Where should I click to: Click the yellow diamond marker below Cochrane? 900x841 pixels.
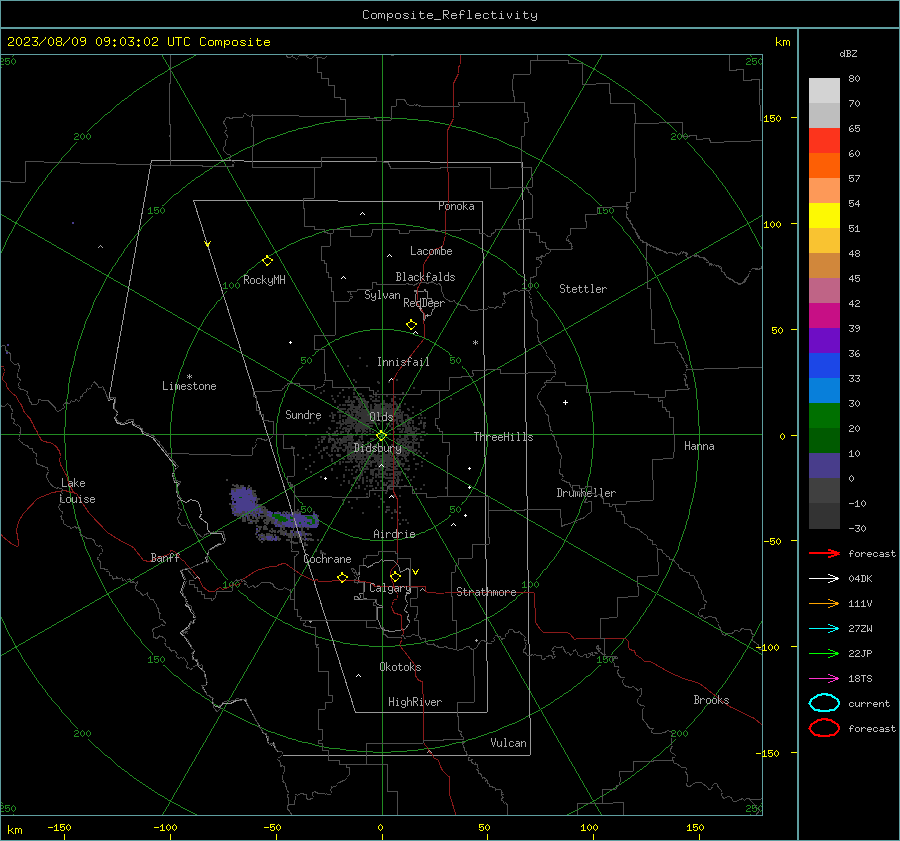tap(342, 577)
